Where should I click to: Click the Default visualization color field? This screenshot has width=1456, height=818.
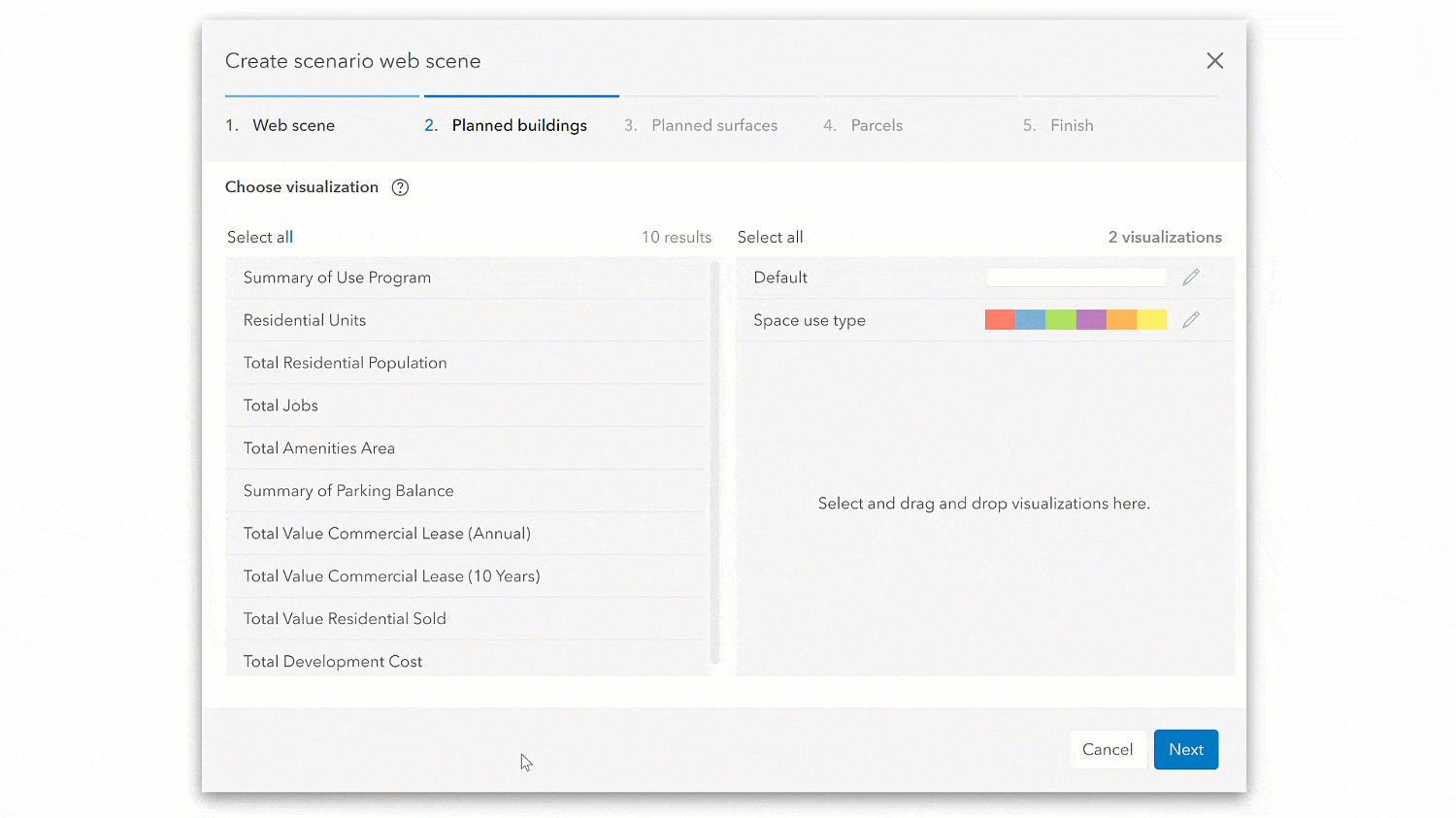(x=1075, y=277)
